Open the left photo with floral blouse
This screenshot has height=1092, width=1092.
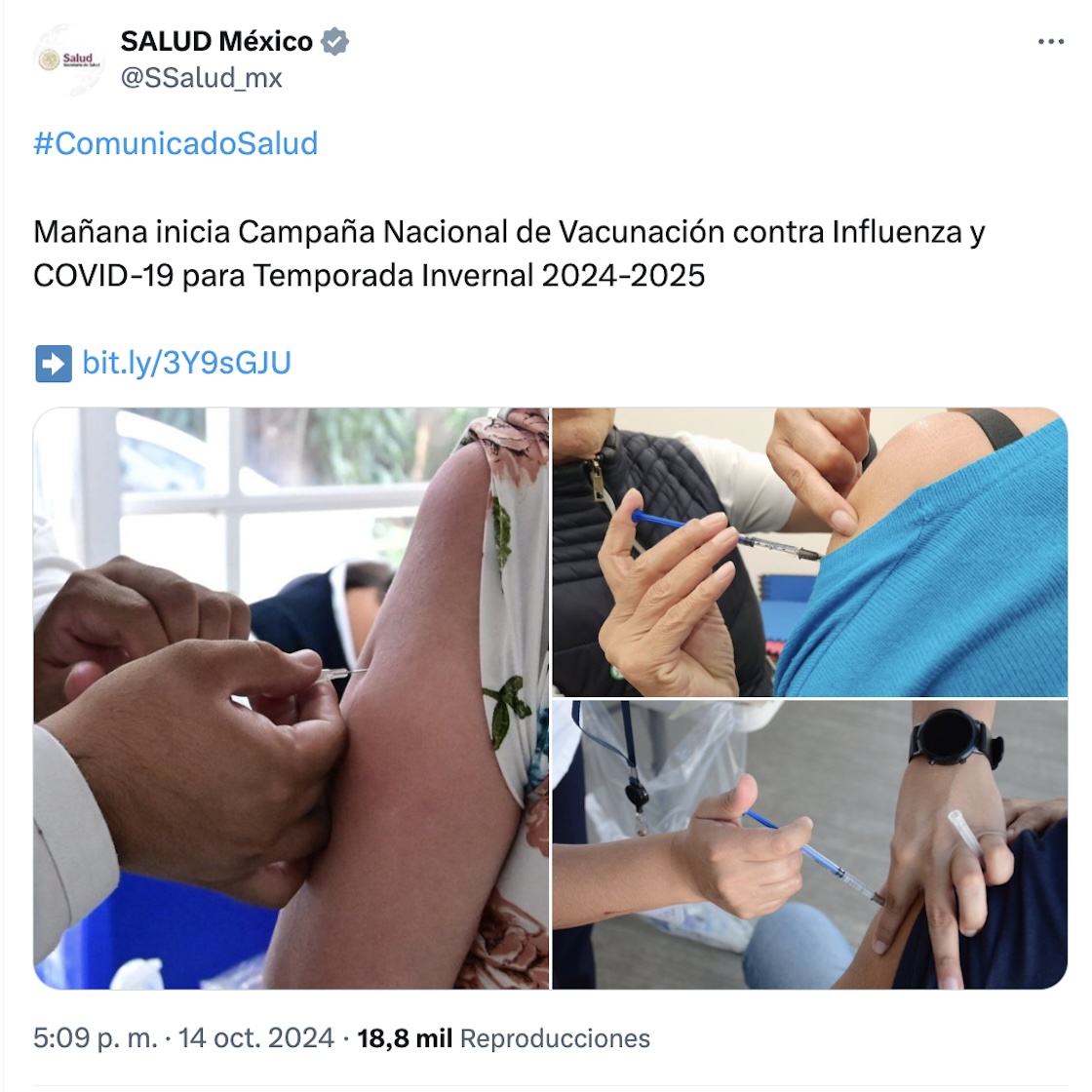pyautogui.click(x=292, y=698)
